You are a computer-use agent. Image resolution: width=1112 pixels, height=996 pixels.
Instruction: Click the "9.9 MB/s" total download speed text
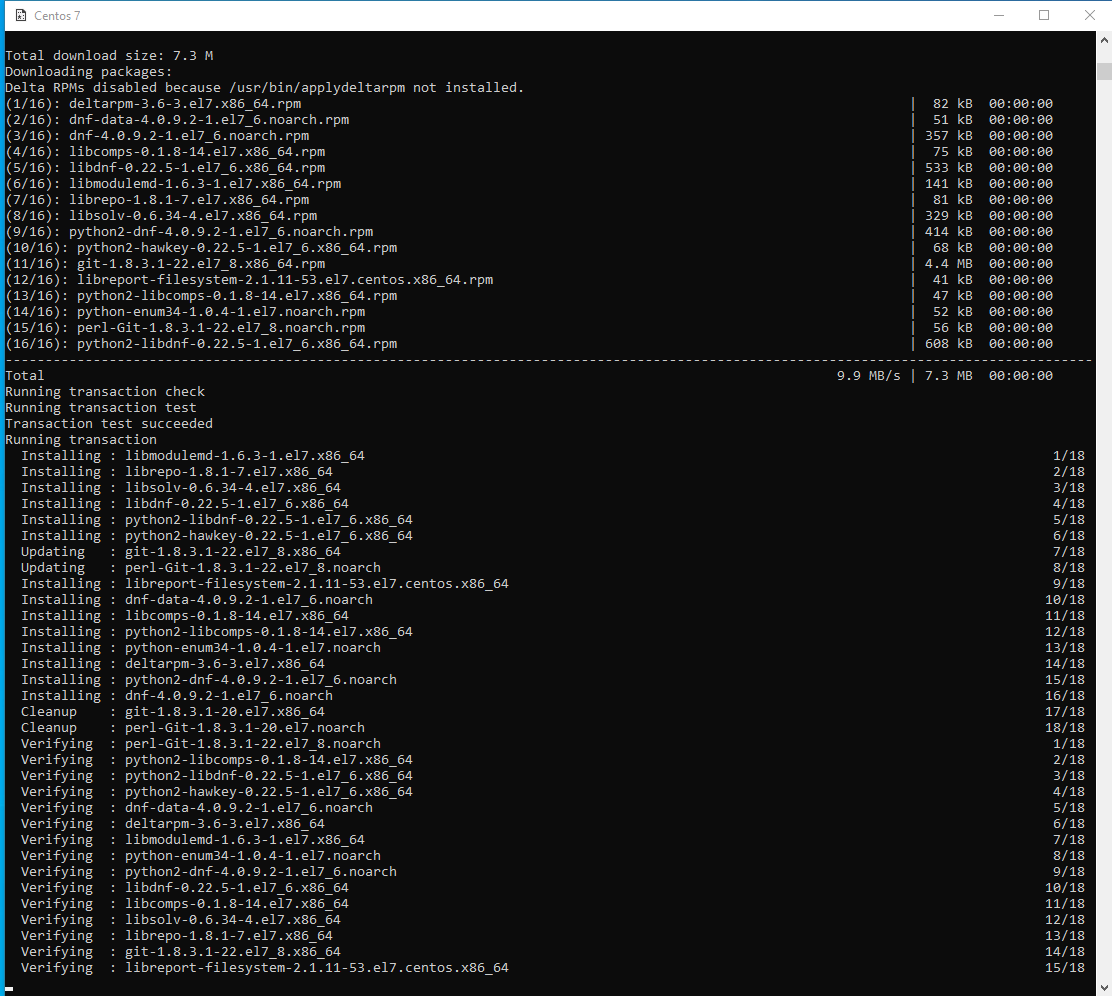[x=868, y=376]
